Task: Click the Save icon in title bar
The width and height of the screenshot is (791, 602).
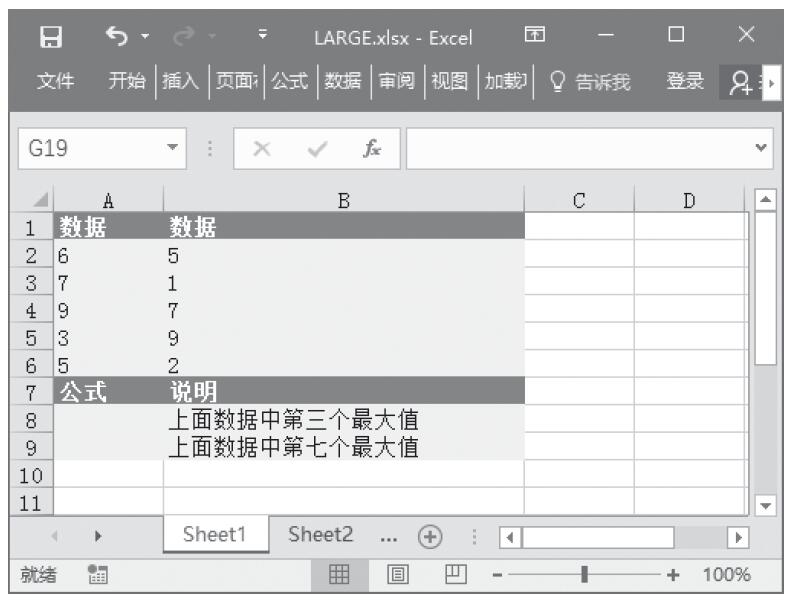Action: (47, 37)
